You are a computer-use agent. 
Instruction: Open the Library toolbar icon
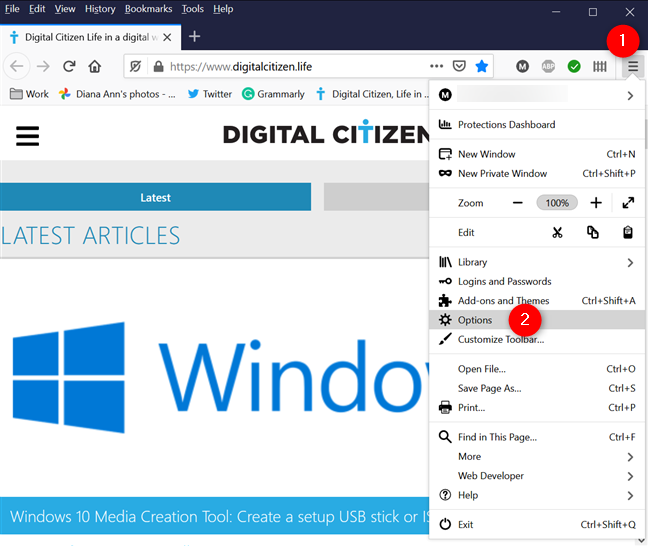coord(600,66)
